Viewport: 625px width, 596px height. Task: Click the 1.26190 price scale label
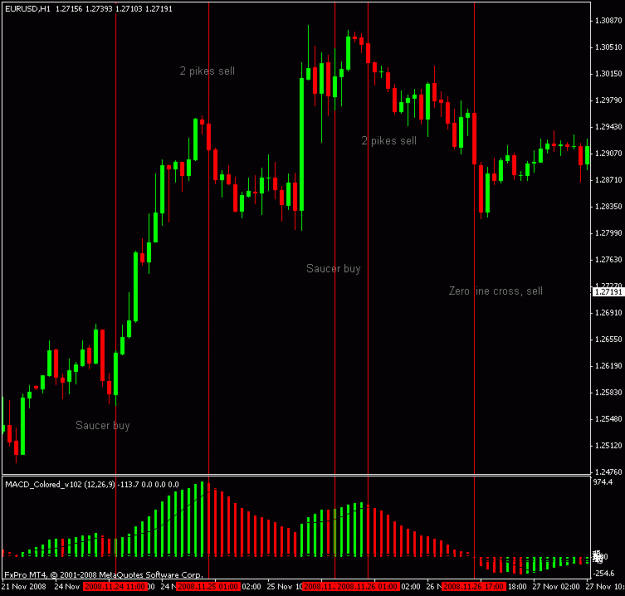click(608, 366)
